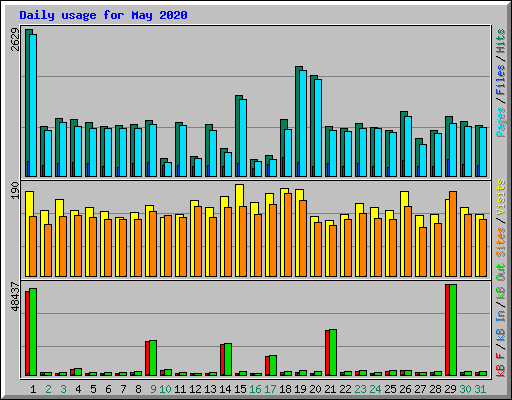
Task: Select the 2629 hits axis value
Action: (15, 40)
